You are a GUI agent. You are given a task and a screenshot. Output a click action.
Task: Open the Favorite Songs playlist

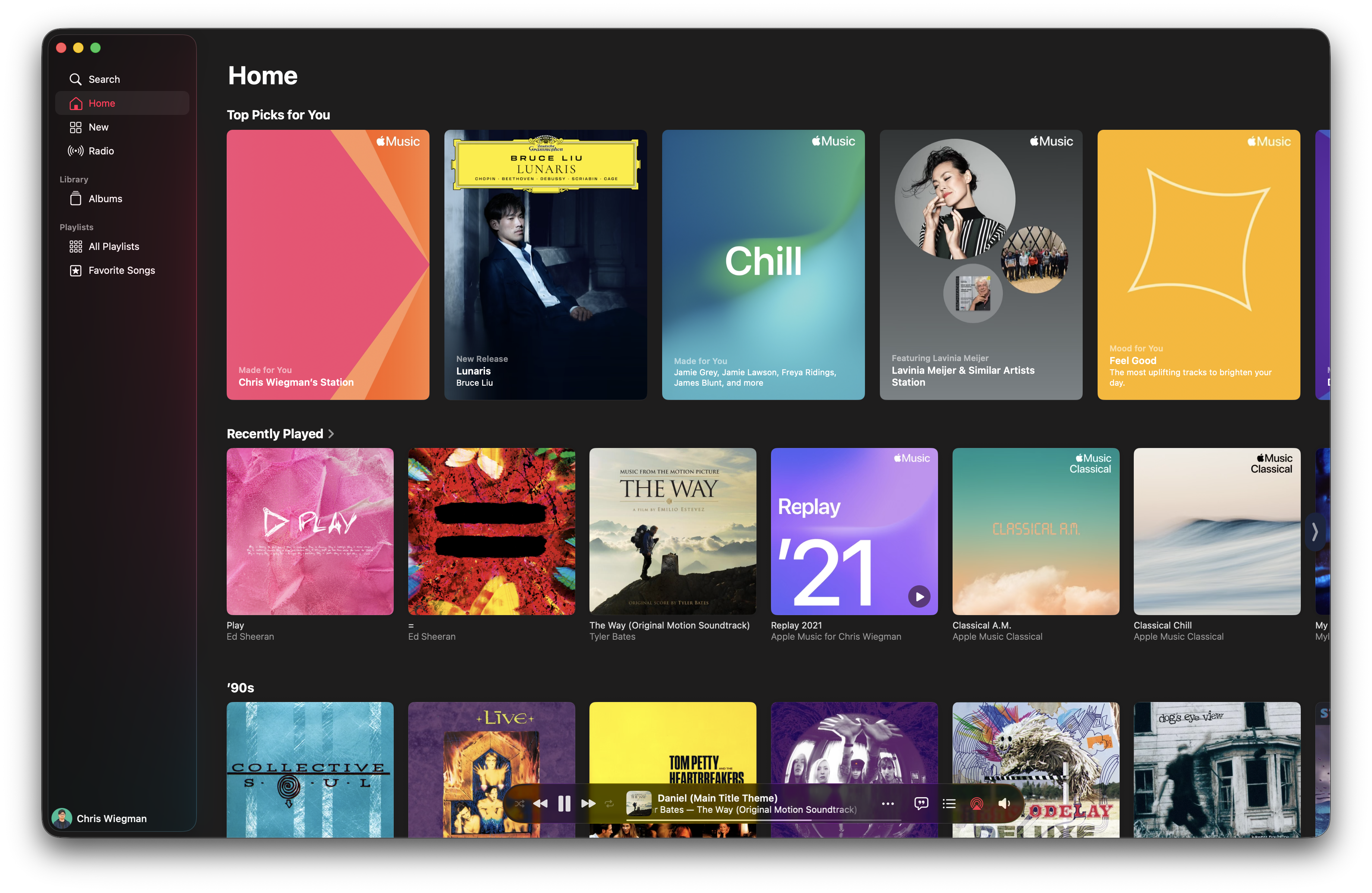(x=122, y=270)
